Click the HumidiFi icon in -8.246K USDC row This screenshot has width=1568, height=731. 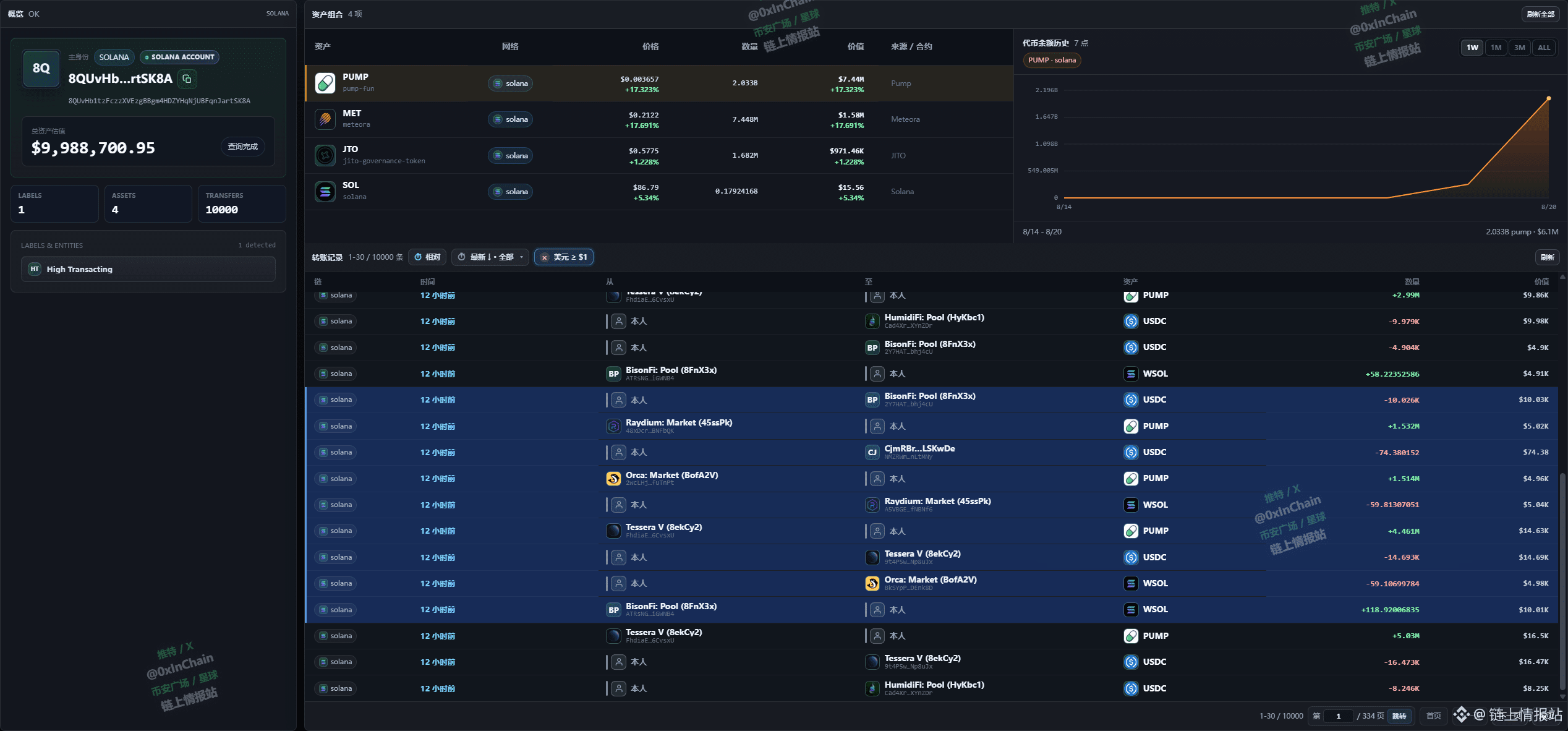[x=872, y=688]
